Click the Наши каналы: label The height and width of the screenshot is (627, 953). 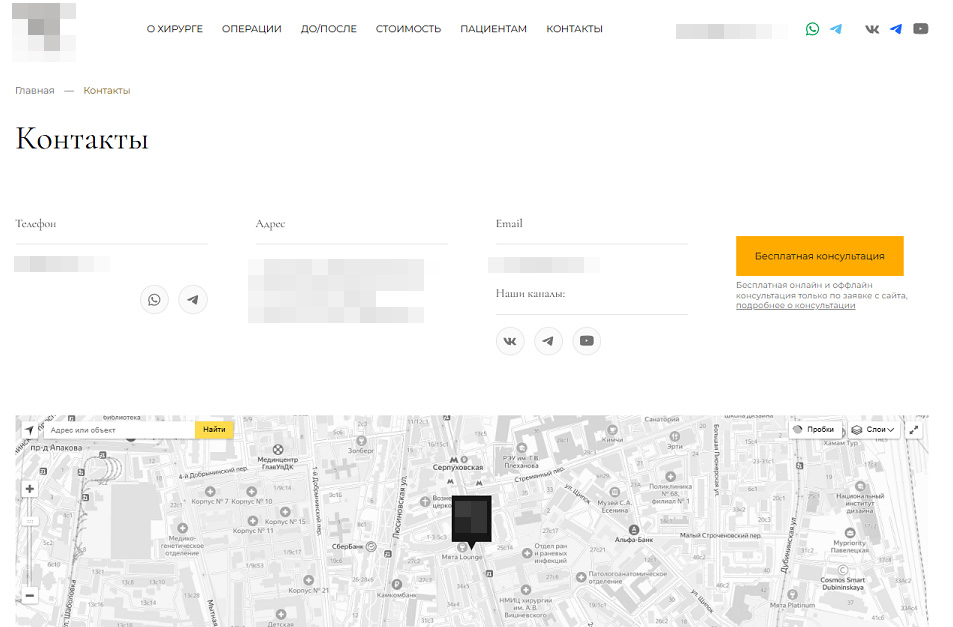click(531, 293)
